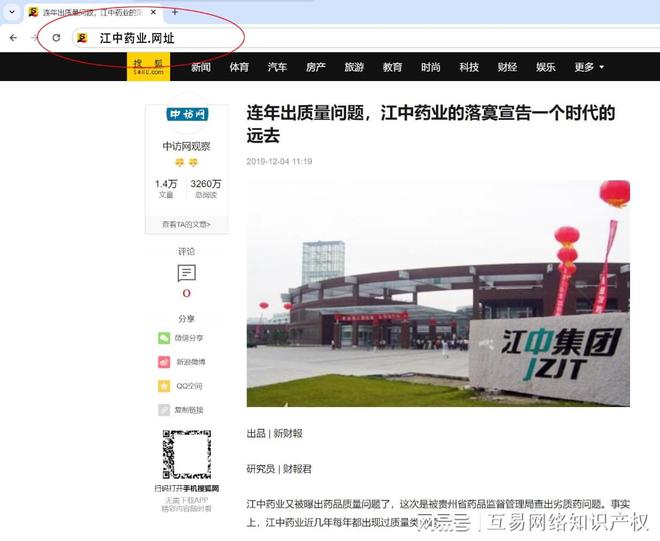Go to 体育 section
Screen dimensions: 660x541
click(x=239, y=67)
